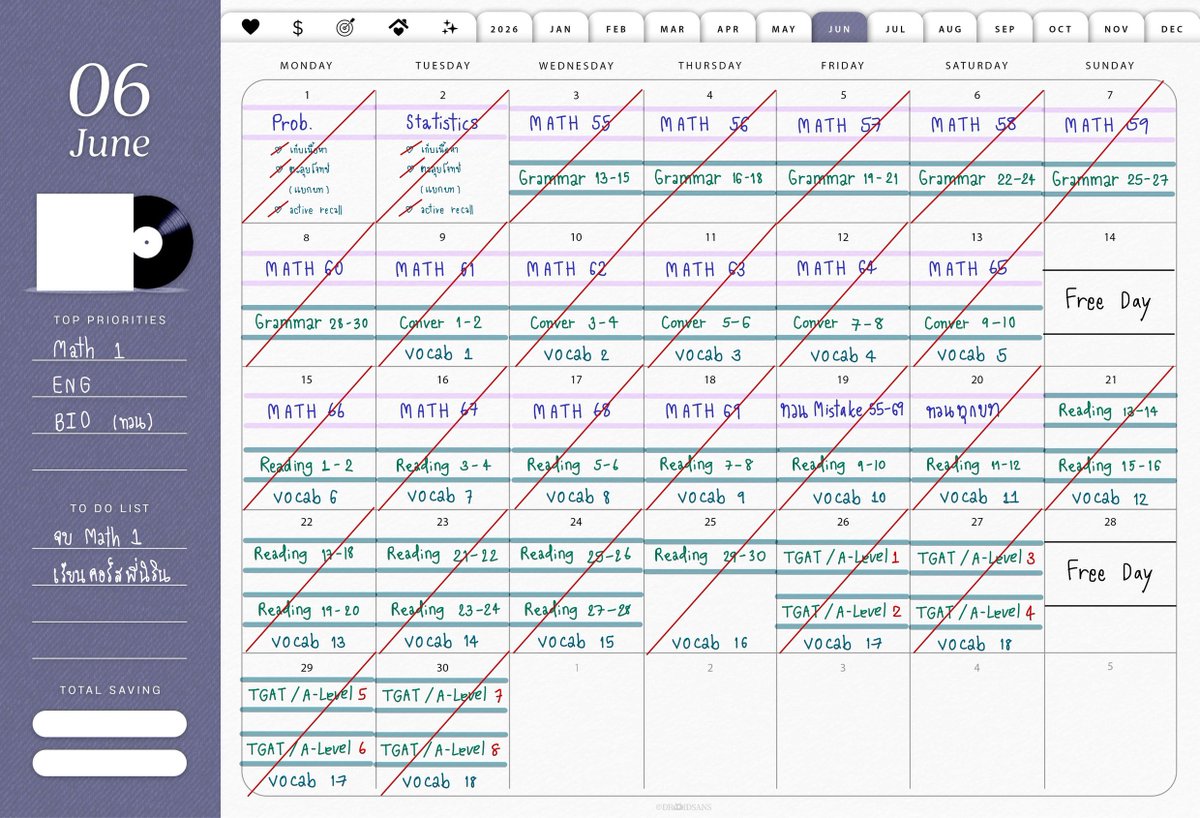Select the highlighted JUN month tab
Image resolution: width=1200 pixels, height=818 pixels.
point(840,29)
